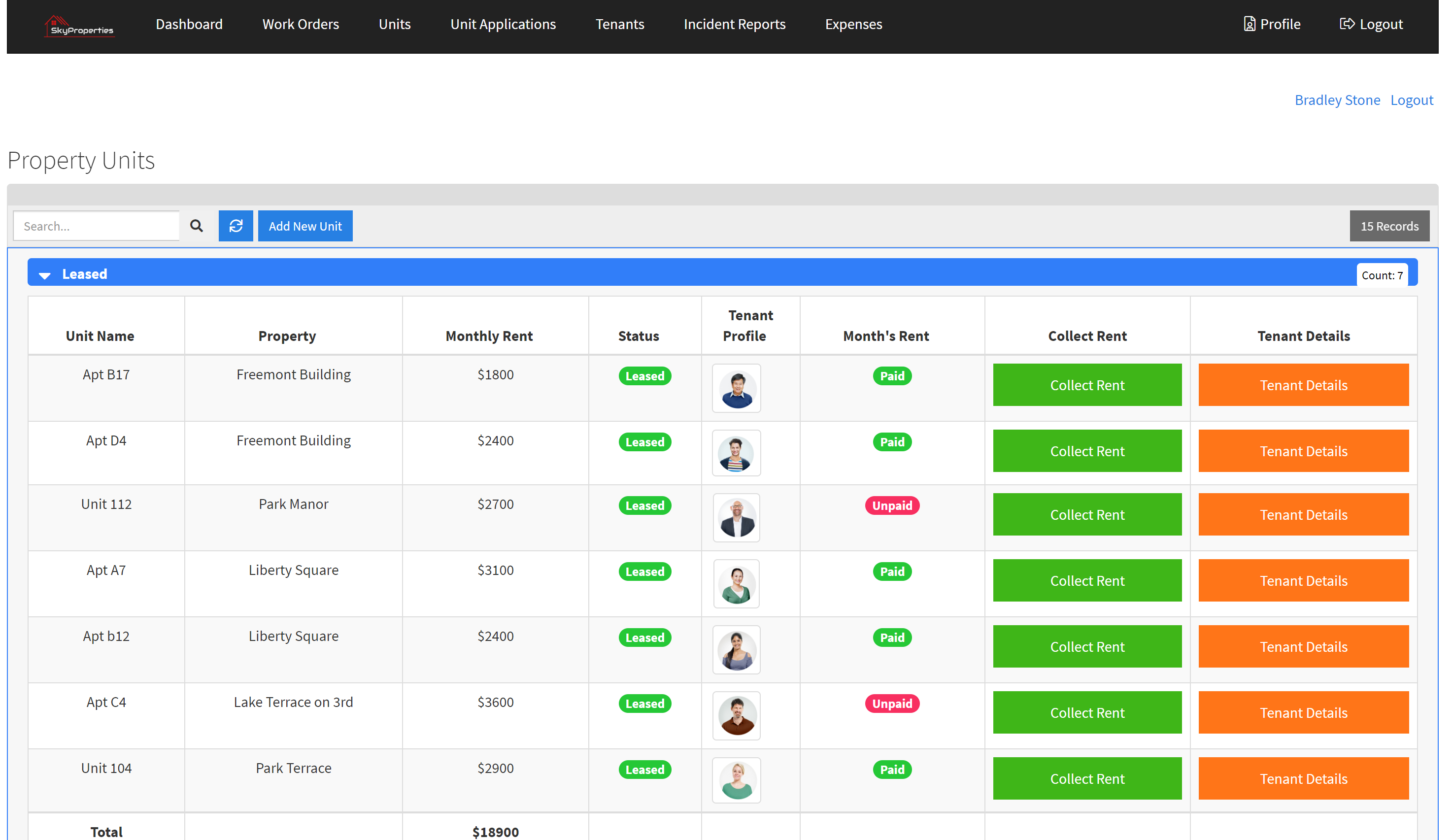Collapse the Leased group arrow

click(x=44, y=275)
